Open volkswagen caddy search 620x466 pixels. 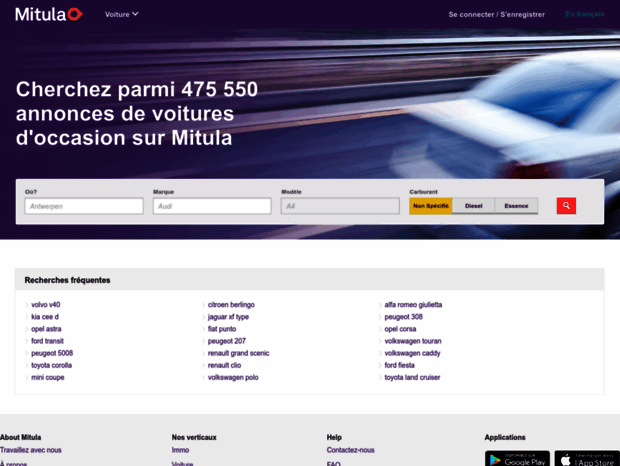tap(412, 353)
